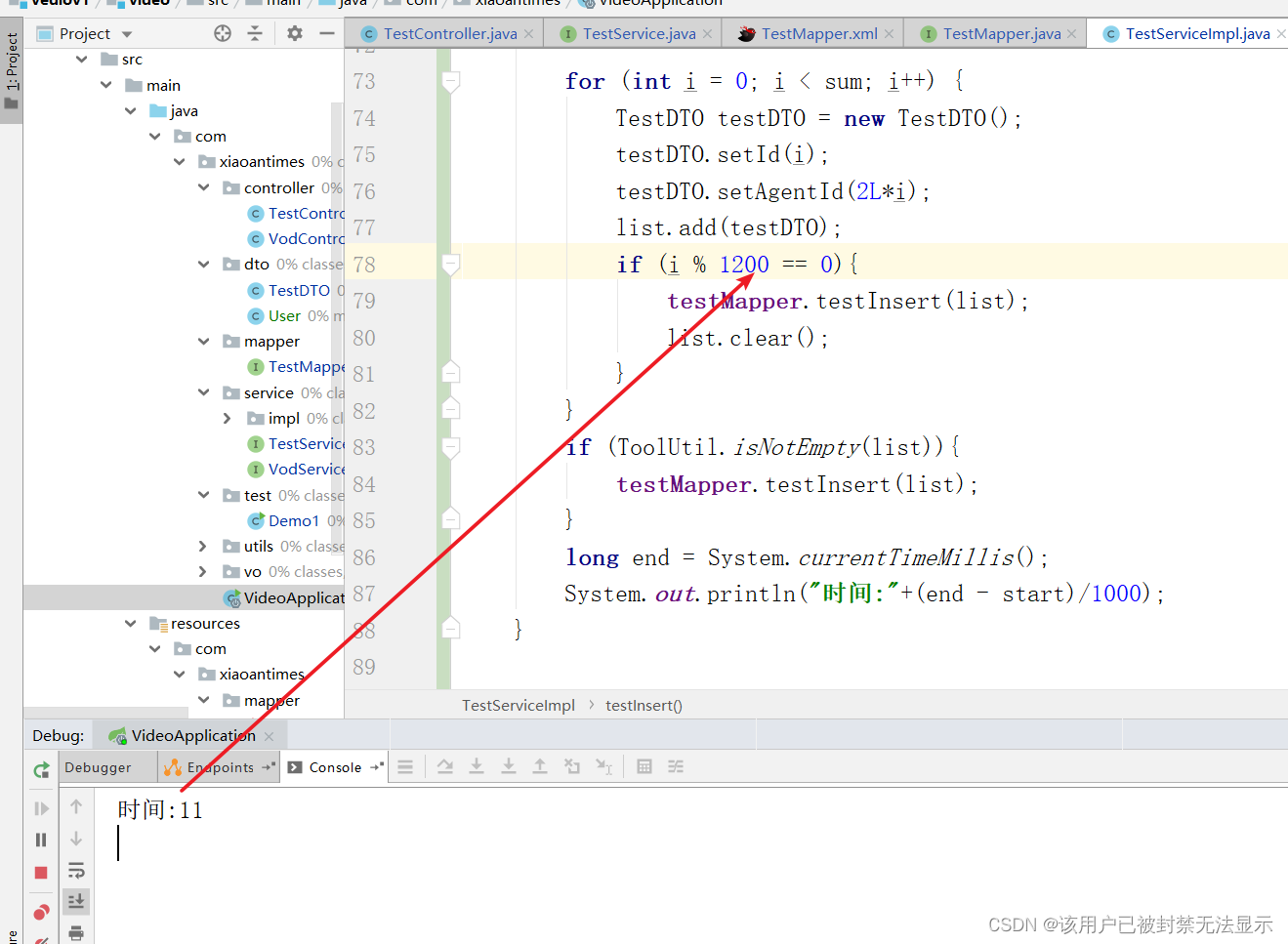Click the Show Execution Point icon

click(405, 767)
